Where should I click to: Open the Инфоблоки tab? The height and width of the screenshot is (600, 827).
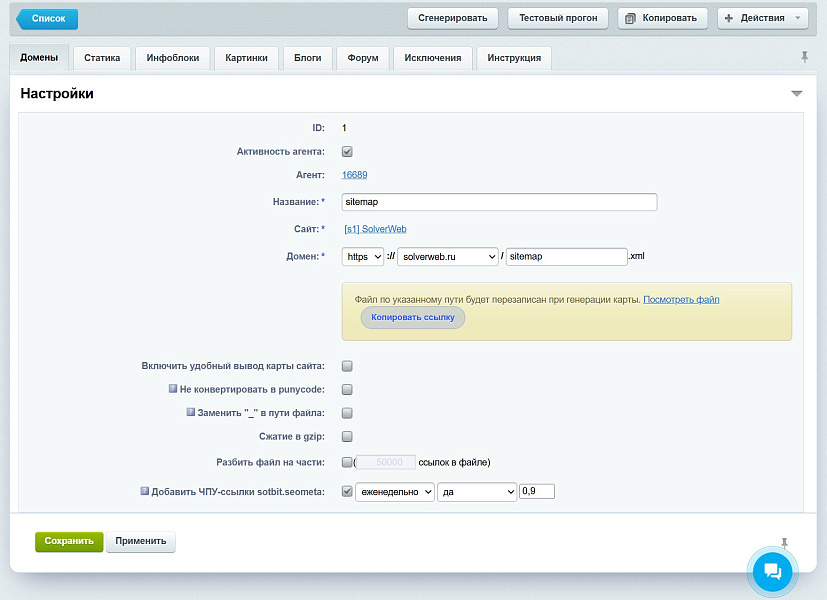click(172, 58)
